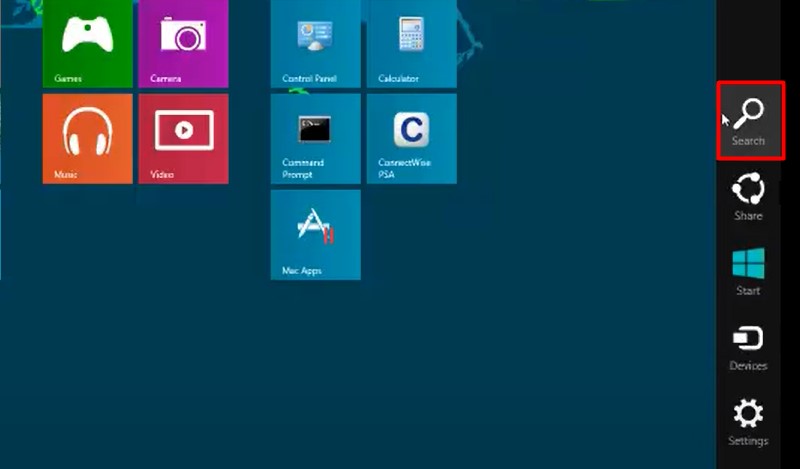Open the Video tile

tap(183, 139)
